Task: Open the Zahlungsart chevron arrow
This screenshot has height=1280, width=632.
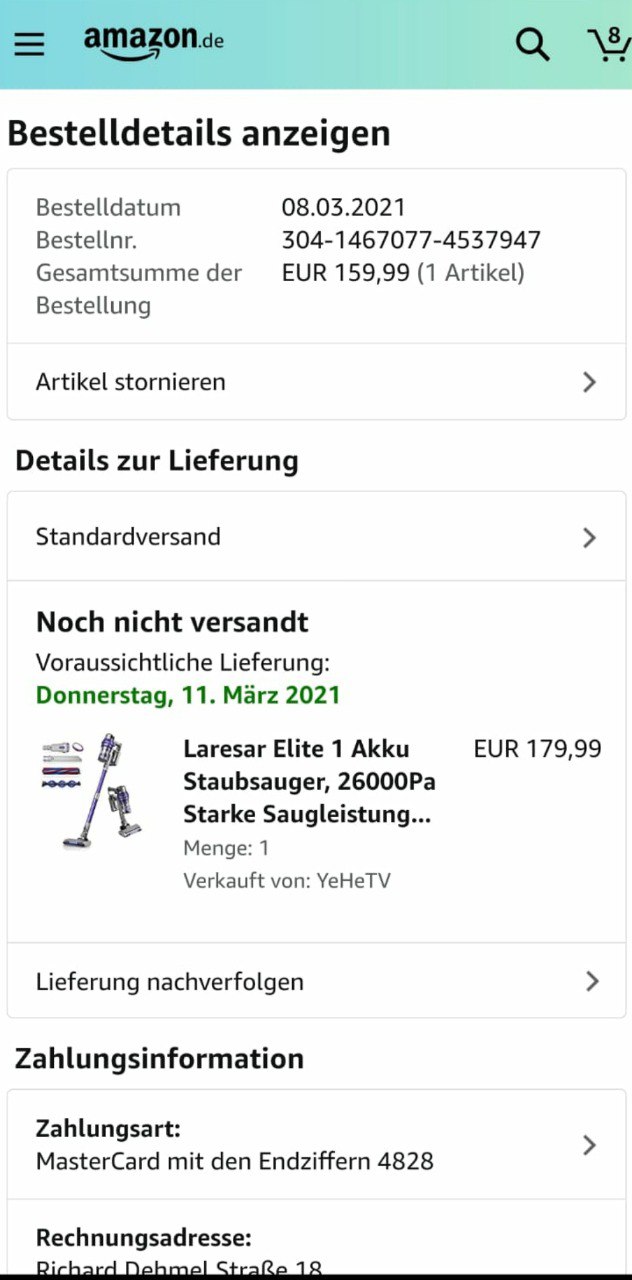Action: pyautogui.click(x=589, y=1145)
